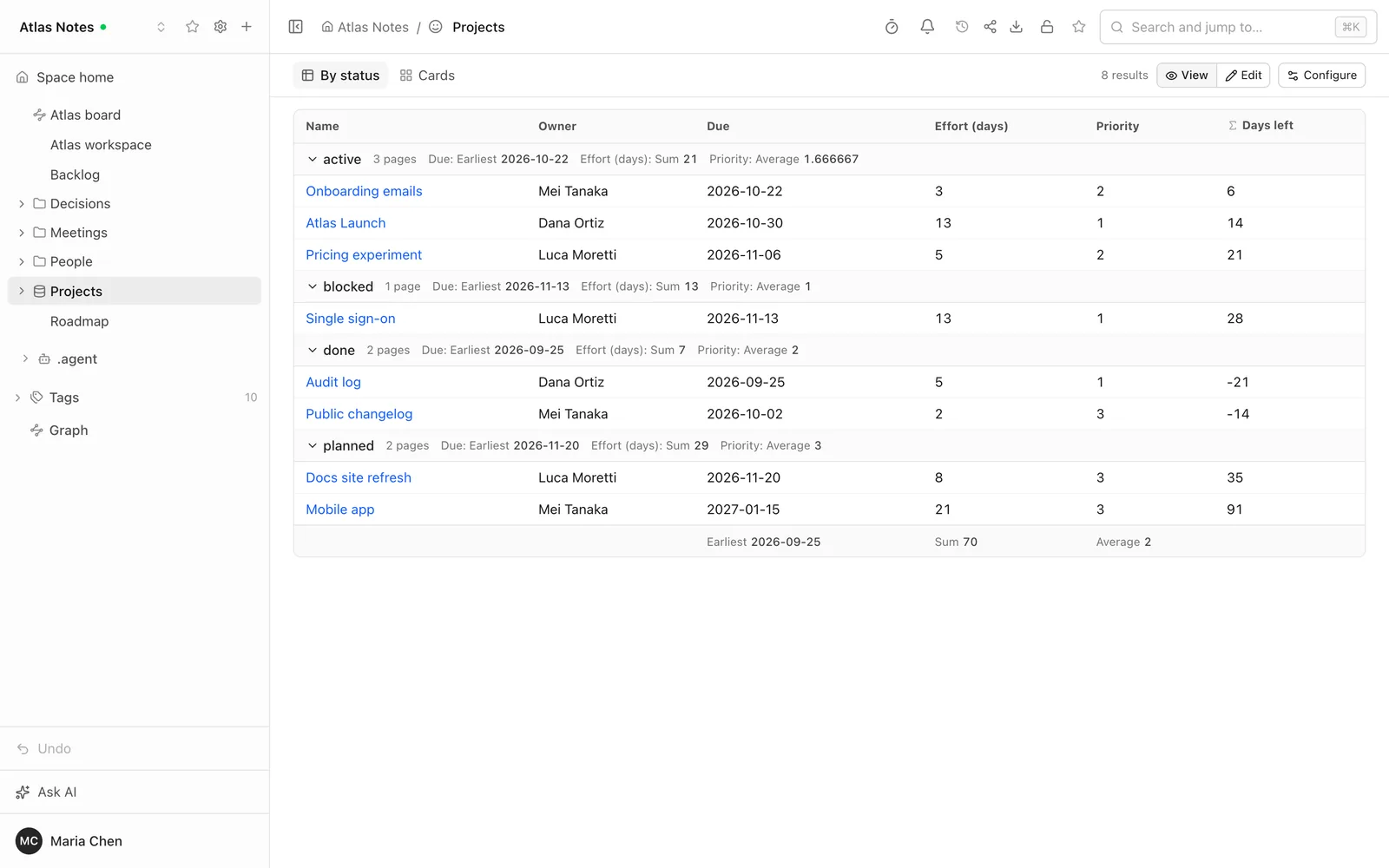Open Graph in sidebar
Viewport: 1389px width, 868px height.
pos(69,431)
